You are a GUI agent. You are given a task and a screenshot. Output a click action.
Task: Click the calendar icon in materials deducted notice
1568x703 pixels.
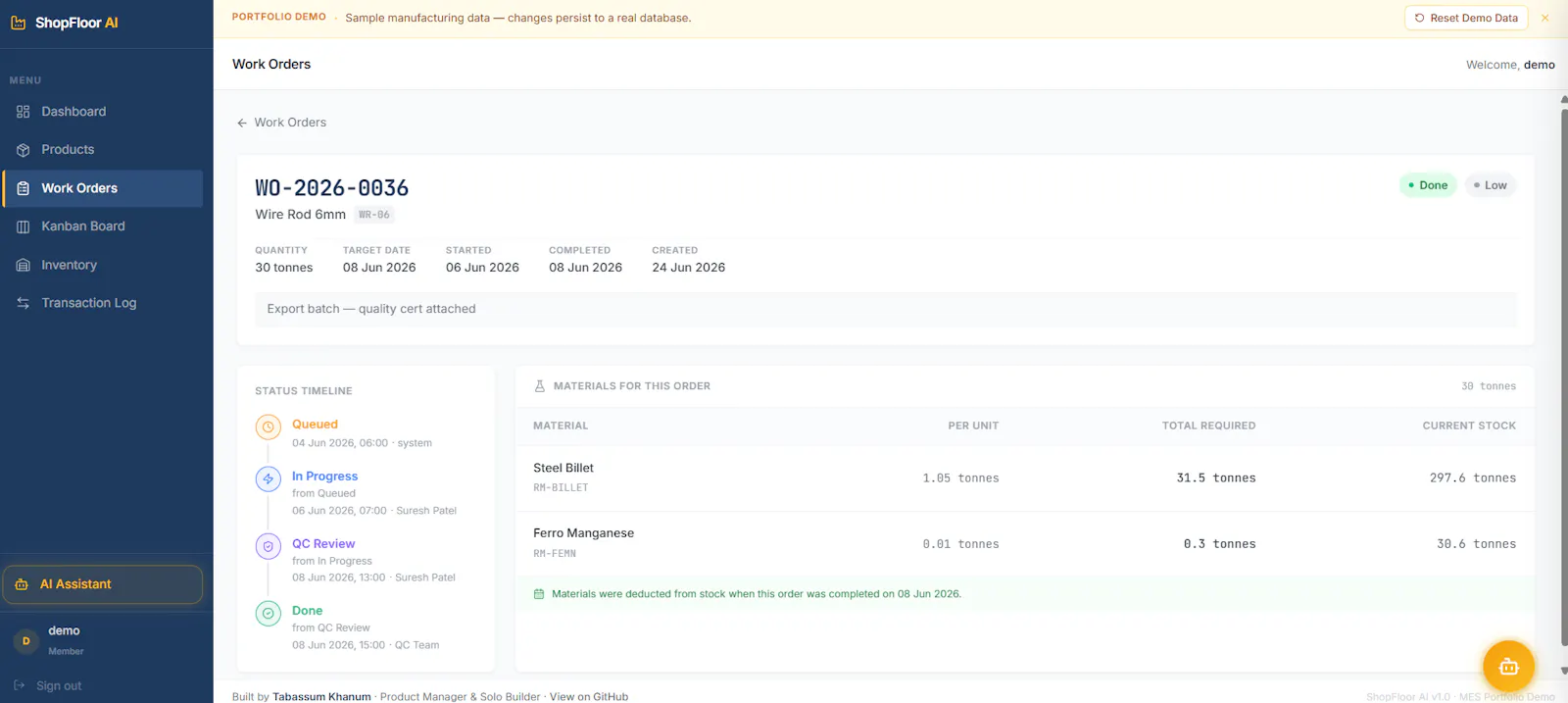(x=538, y=594)
